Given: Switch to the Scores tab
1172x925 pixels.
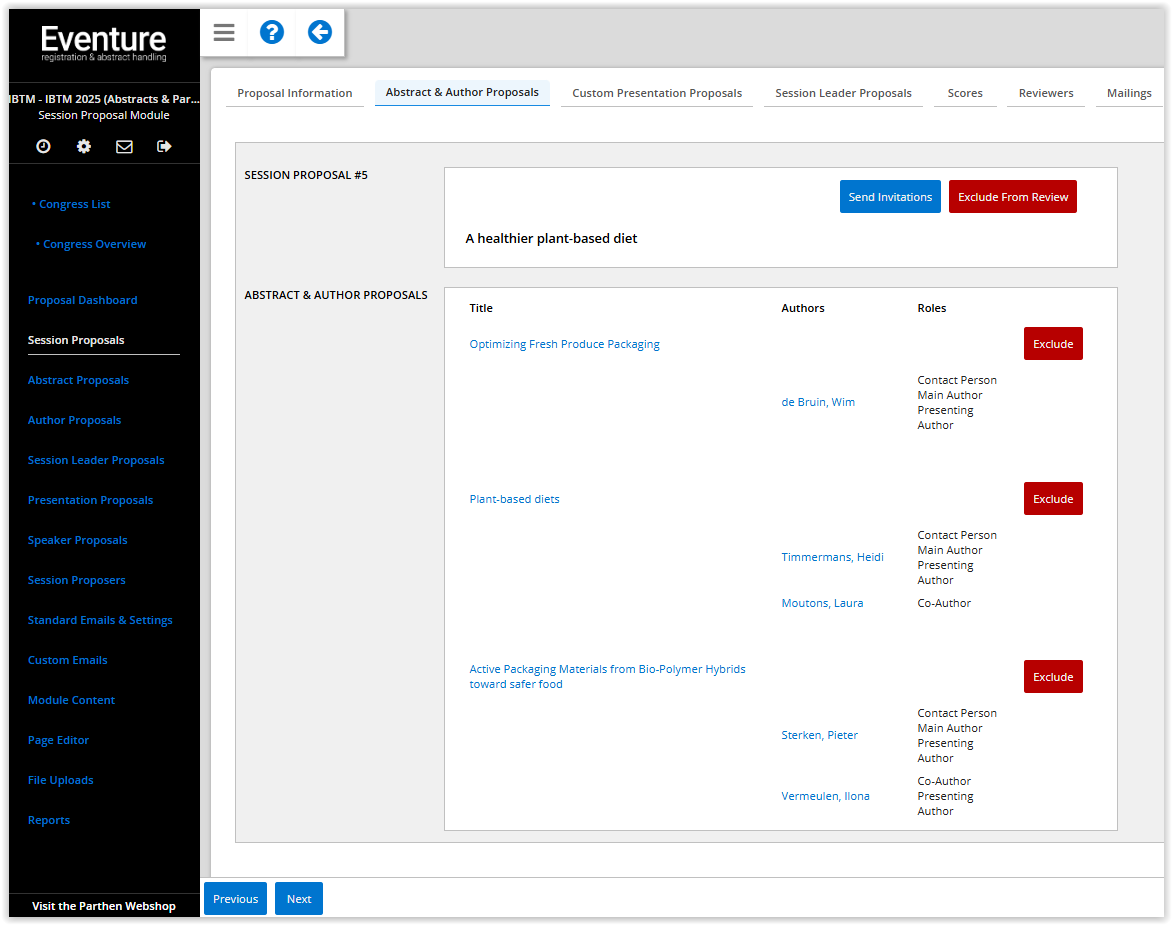Looking at the screenshot, I should (964, 93).
